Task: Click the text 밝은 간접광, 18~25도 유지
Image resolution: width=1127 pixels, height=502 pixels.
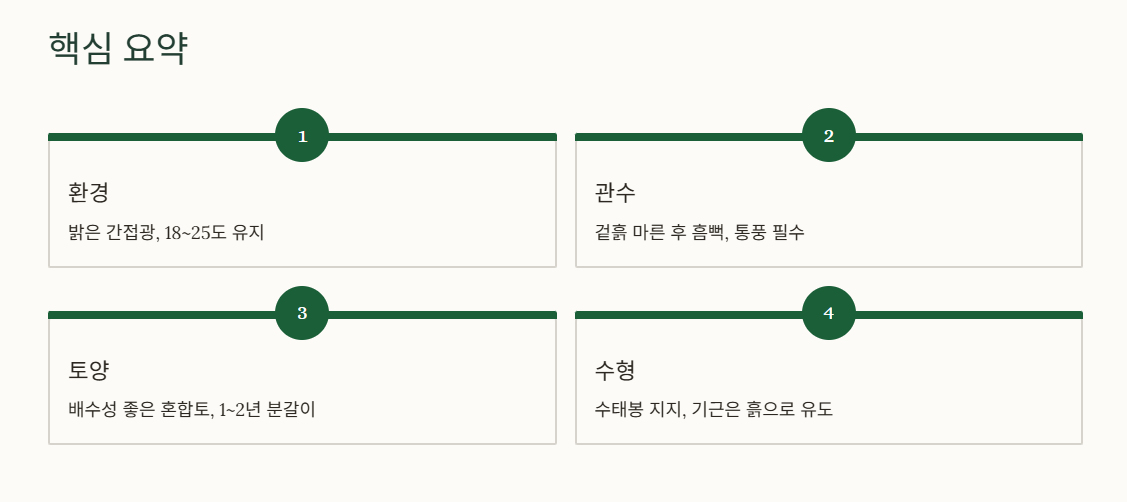Action: (x=167, y=232)
